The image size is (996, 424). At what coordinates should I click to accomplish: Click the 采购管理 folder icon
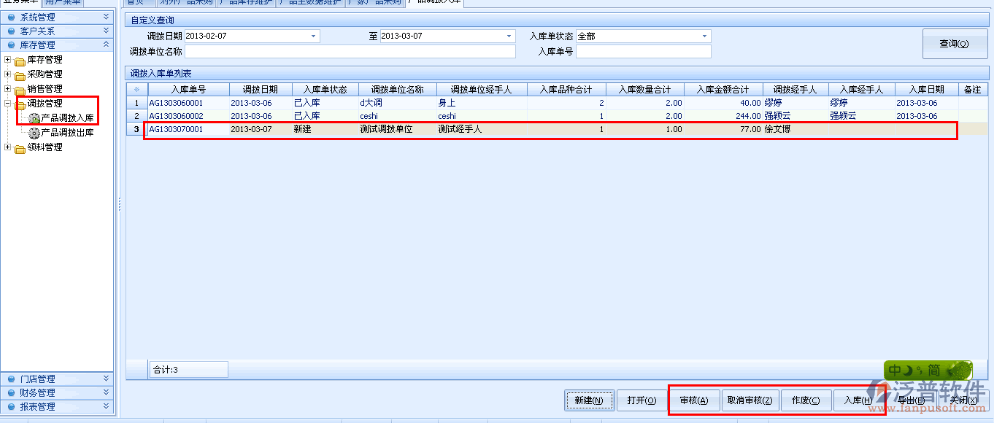click(x=20, y=75)
